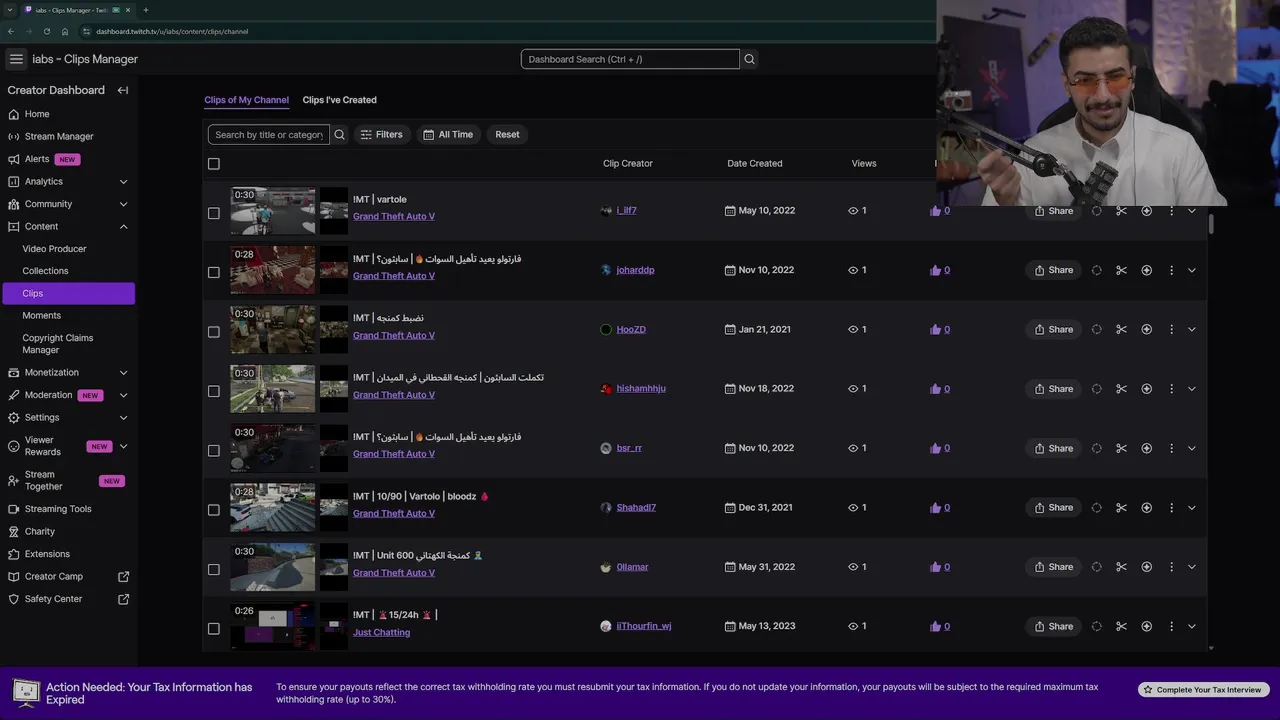Click the dashboard search magnifier icon
Screen dimensions: 1280x720
tap(749, 59)
